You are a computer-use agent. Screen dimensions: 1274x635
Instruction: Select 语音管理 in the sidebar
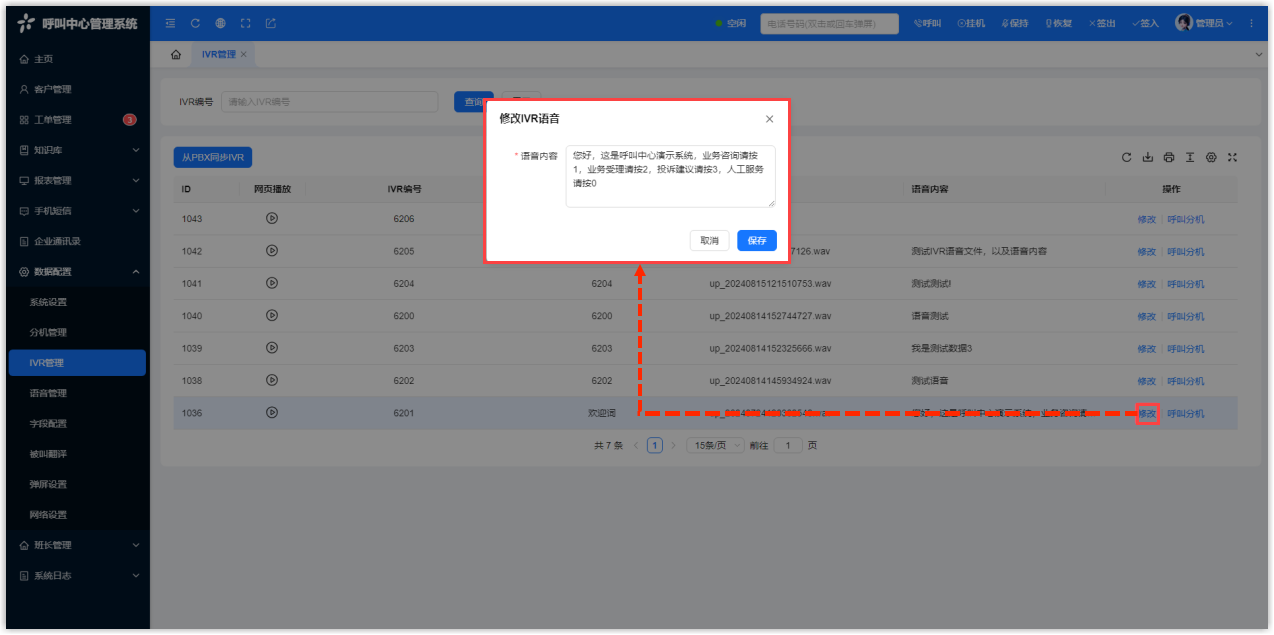(49, 393)
